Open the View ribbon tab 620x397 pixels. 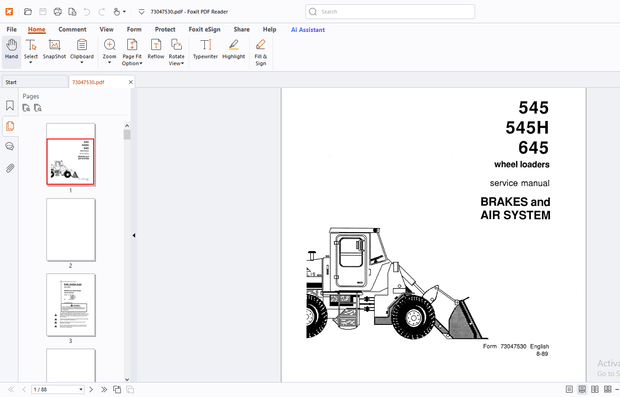pyautogui.click(x=106, y=29)
